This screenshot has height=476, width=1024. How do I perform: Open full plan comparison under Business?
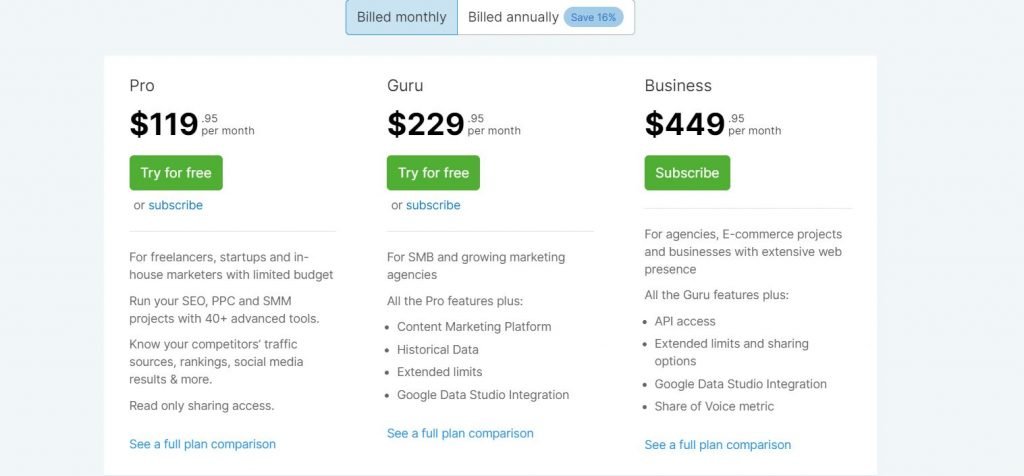coord(717,445)
